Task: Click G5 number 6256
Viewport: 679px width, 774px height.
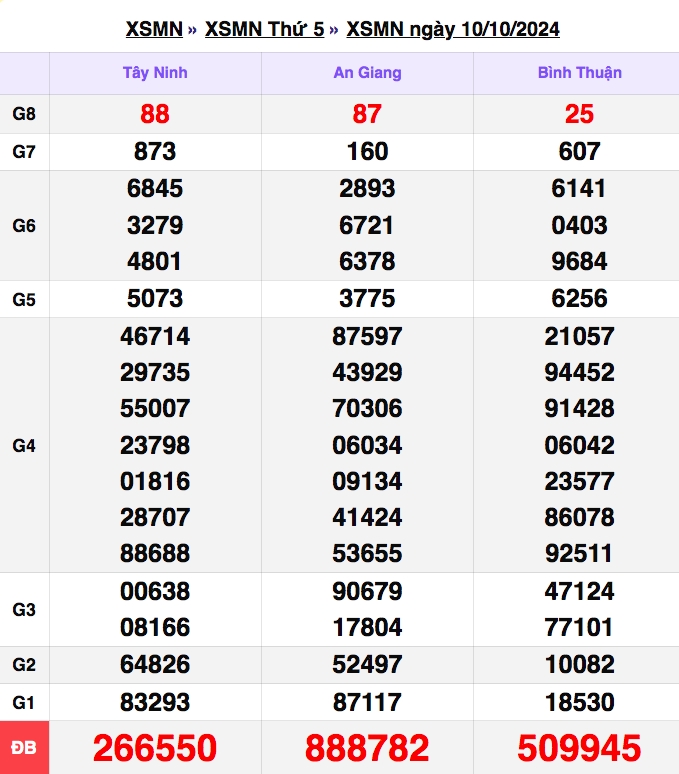Action: (x=579, y=298)
